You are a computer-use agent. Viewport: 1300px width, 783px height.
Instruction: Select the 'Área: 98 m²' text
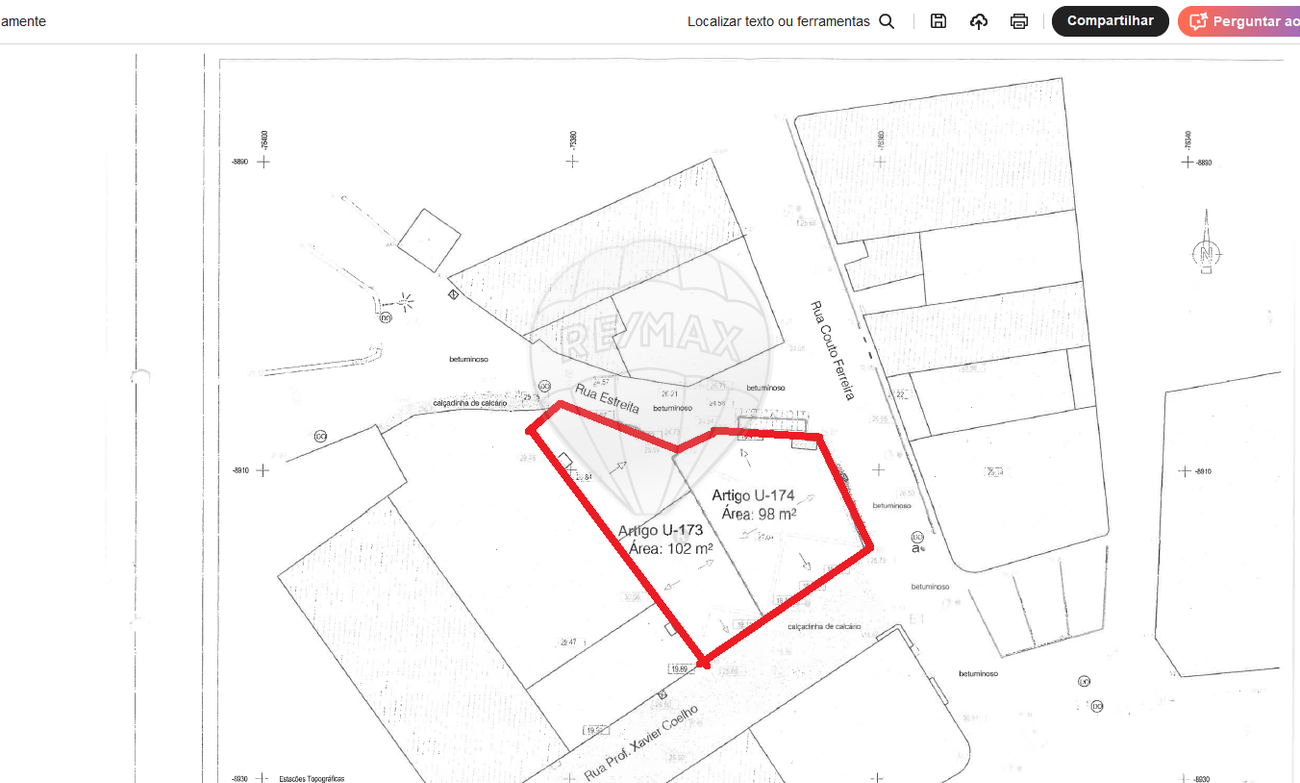pos(759,513)
